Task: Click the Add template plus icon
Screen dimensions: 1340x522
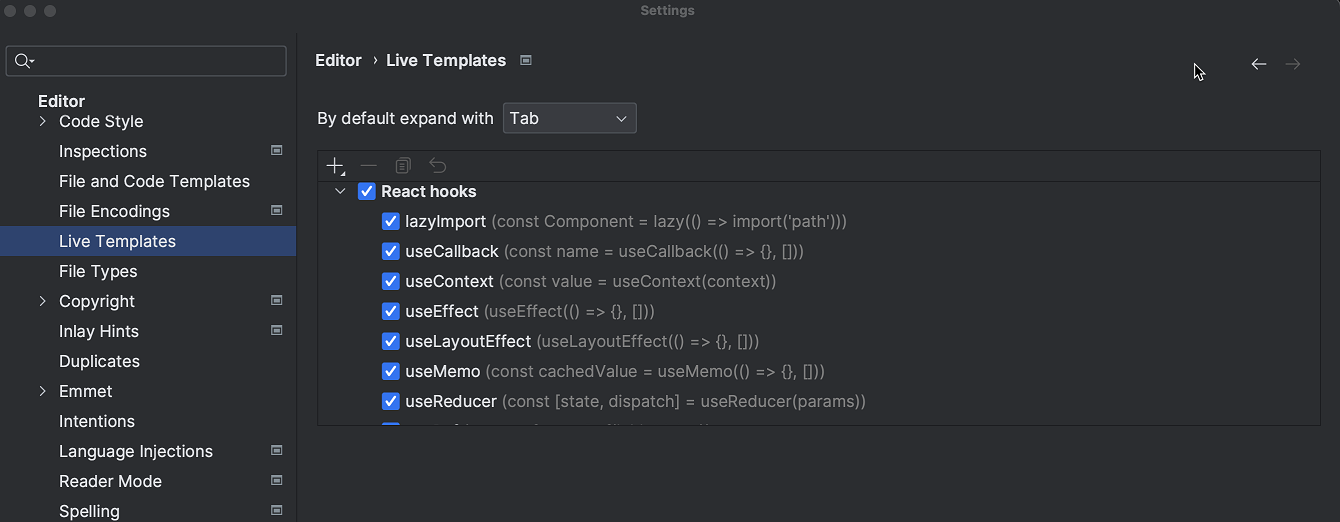Action: pos(335,166)
